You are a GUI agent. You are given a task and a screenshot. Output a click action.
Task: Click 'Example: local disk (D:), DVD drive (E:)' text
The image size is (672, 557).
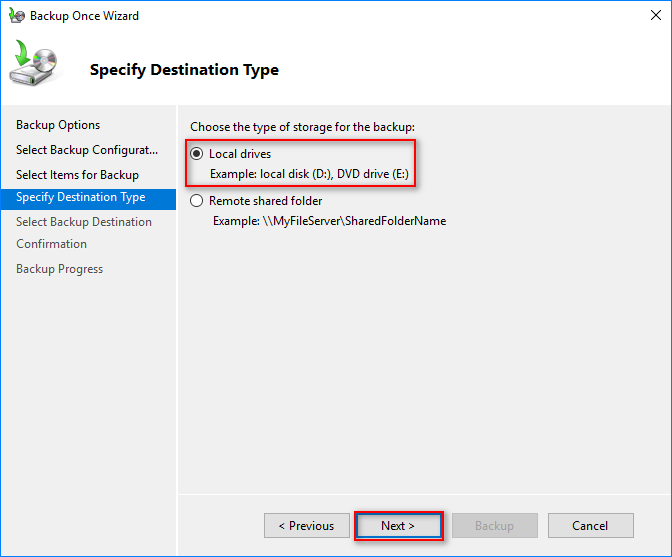pyautogui.click(x=309, y=174)
